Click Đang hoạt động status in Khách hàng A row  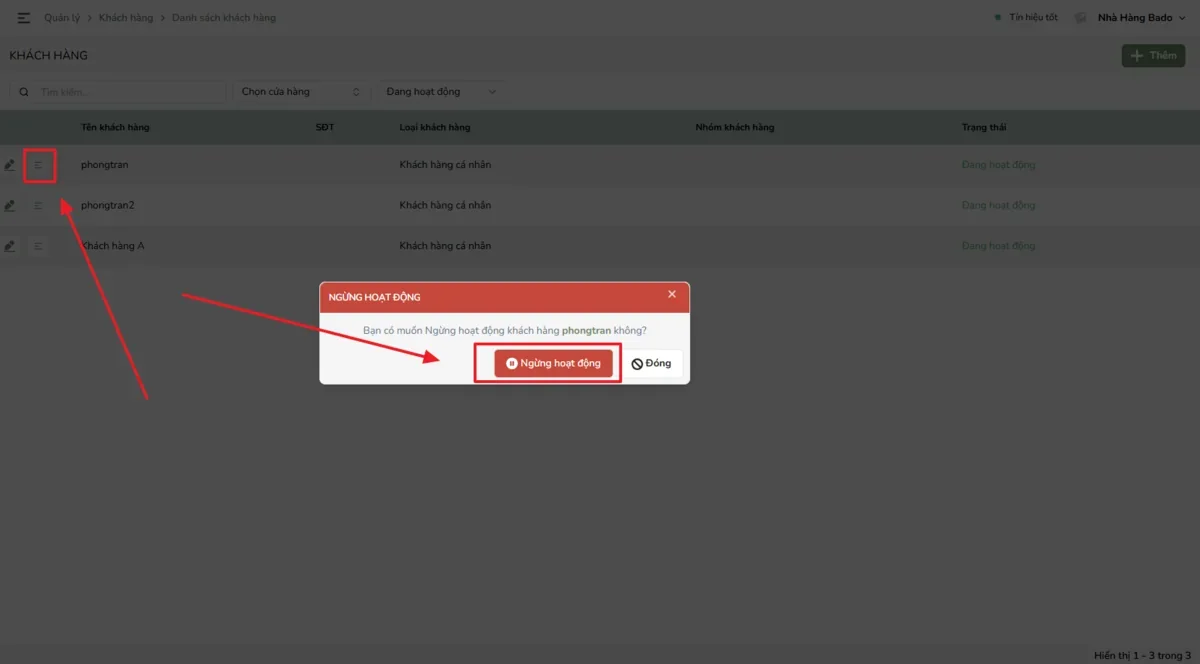pos(999,246)
